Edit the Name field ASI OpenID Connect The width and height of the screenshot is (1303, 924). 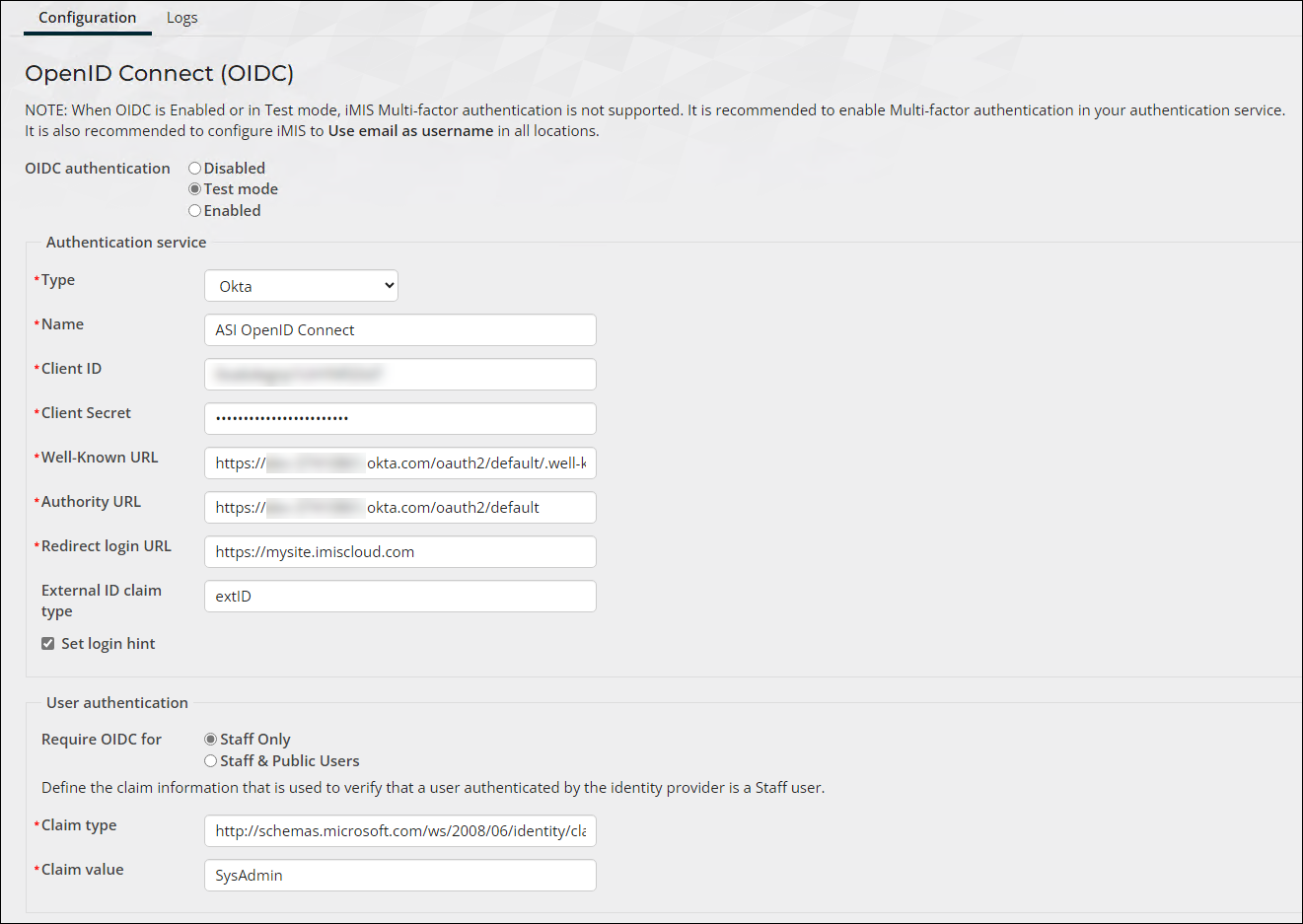(399, 330)
